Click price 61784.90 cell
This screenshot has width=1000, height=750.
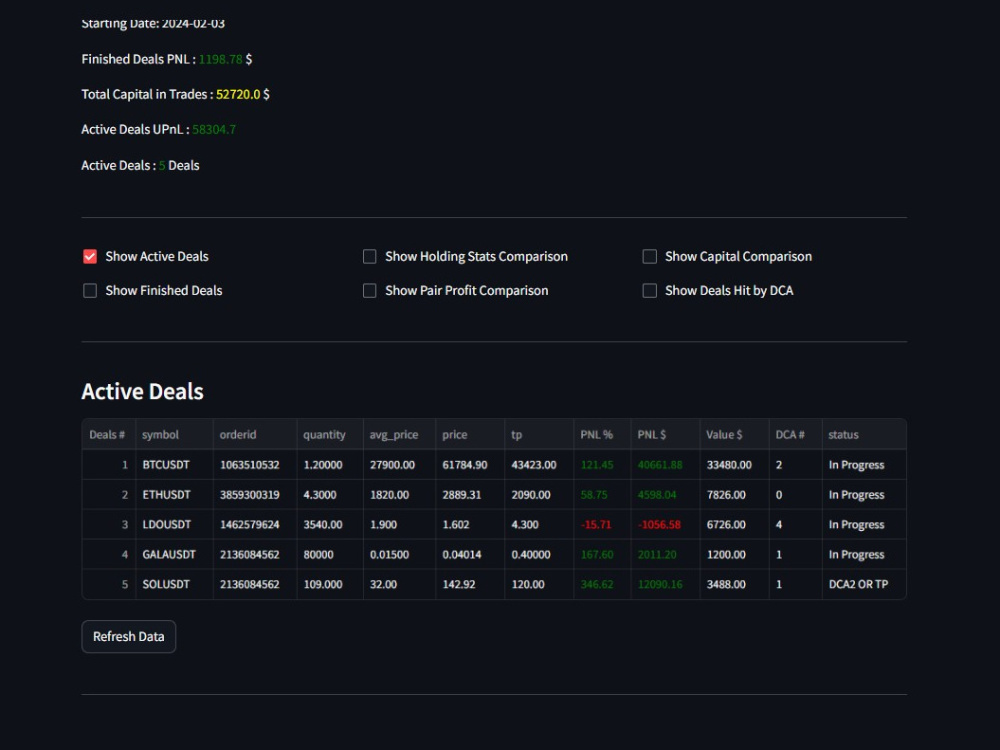tap(470, 465)
